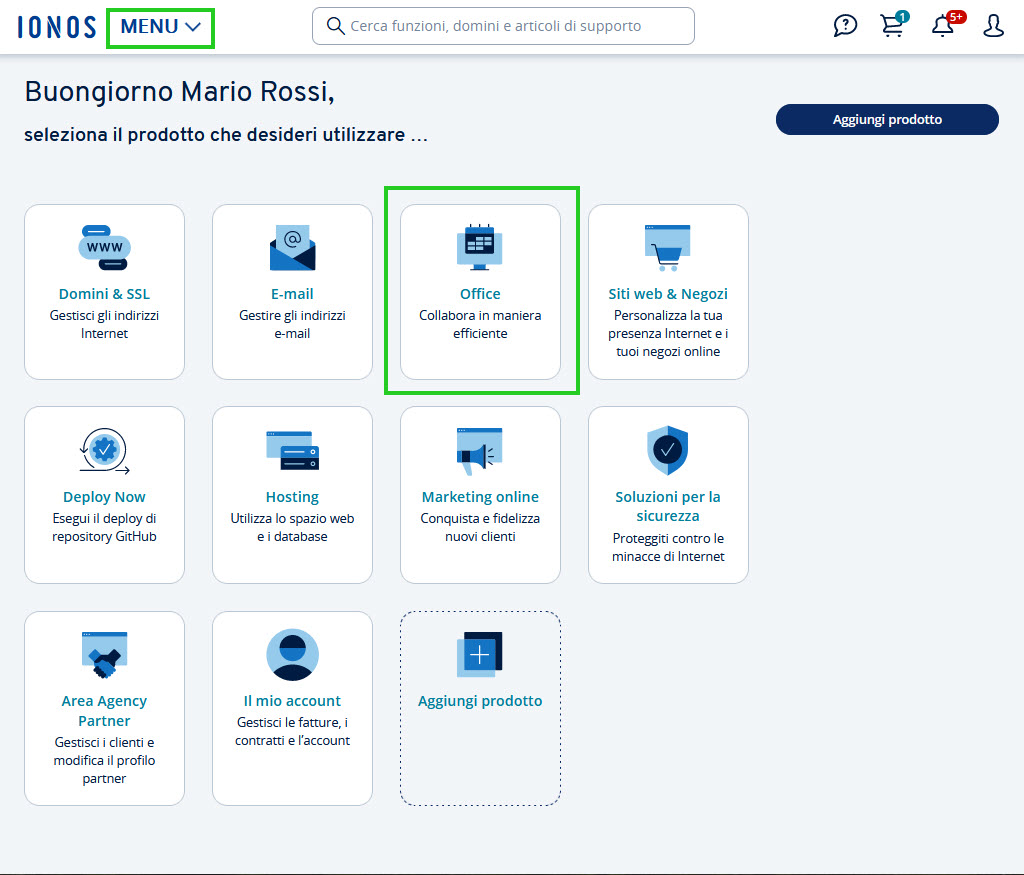Click the search field for functions and domains
The image size is (1024, 875).
503,26
